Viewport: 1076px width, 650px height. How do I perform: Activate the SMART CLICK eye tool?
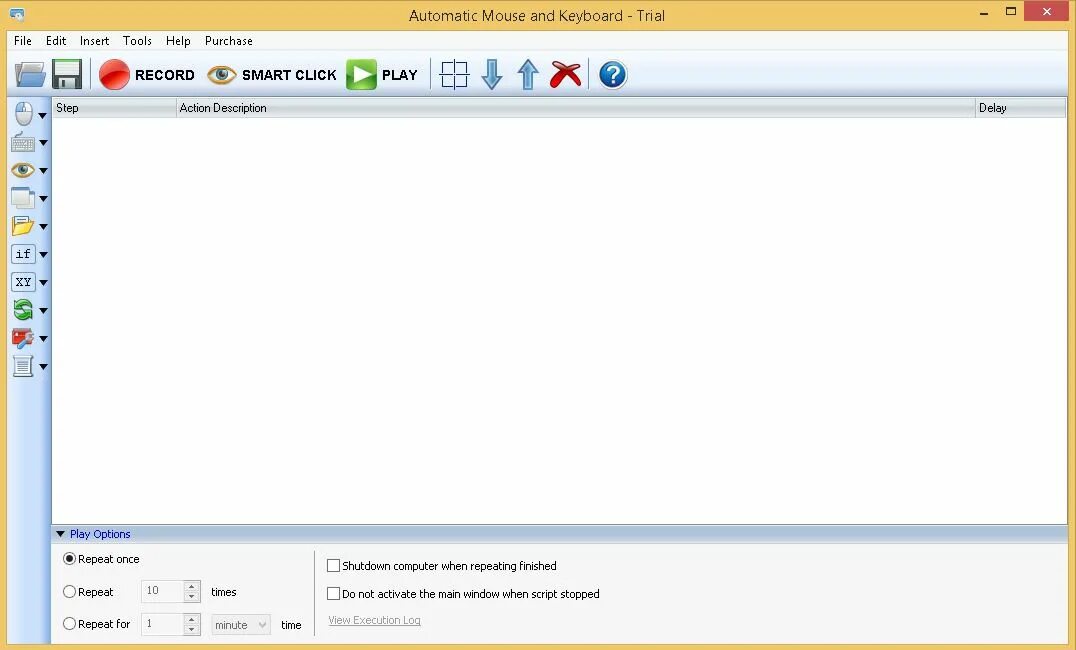point(272,75)
